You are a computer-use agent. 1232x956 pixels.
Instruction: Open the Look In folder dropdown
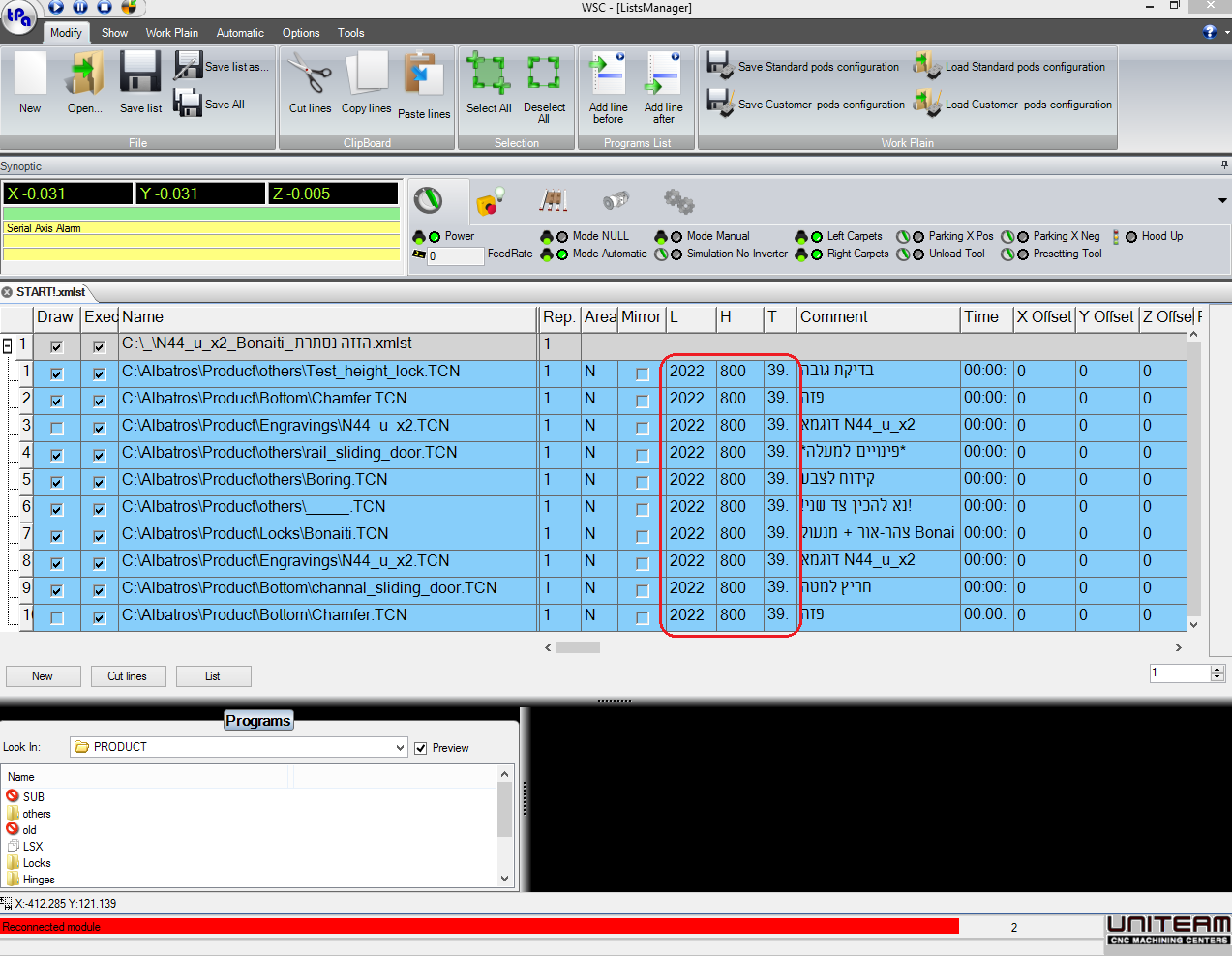click(x=401, y=747)
